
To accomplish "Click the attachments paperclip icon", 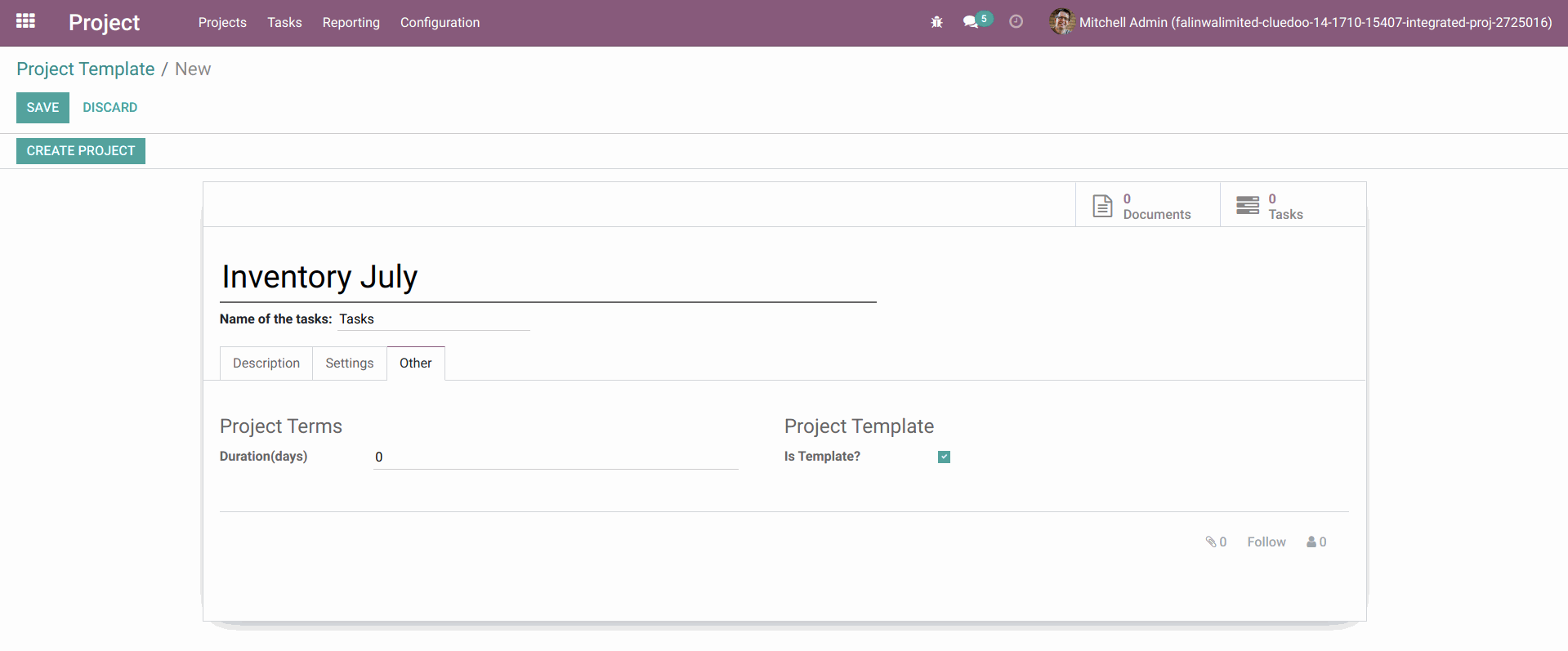I will pos(1211,542).
